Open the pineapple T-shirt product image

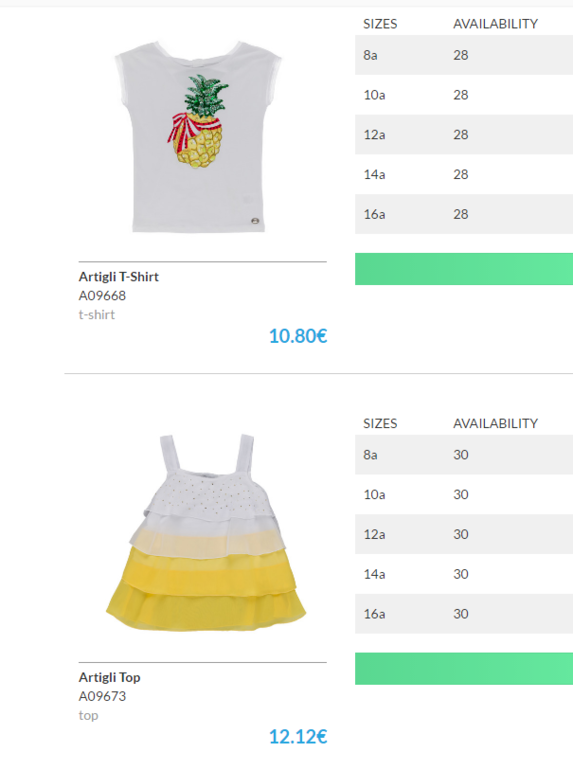point(198,137)
